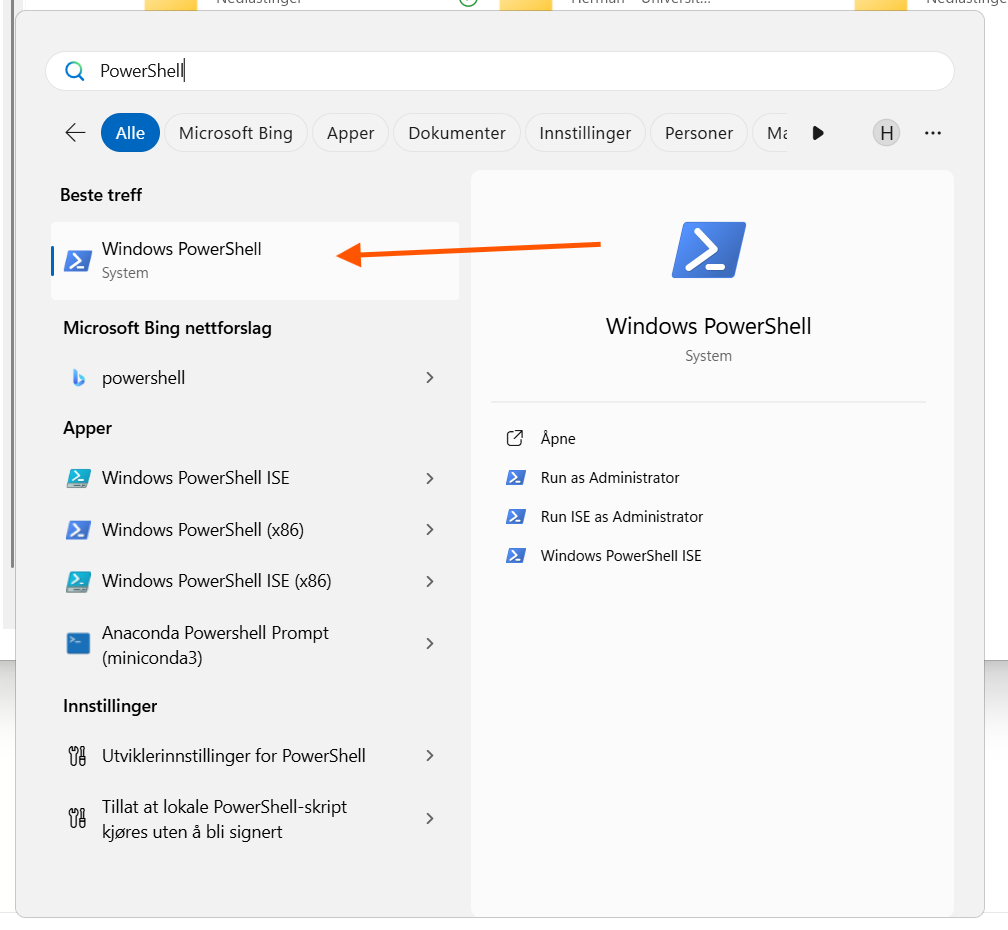Viewport: 1008px width, 930px height.
Task: Expand Tillat at lokale PowerShell-skript options
Action: tap(429, 818)
